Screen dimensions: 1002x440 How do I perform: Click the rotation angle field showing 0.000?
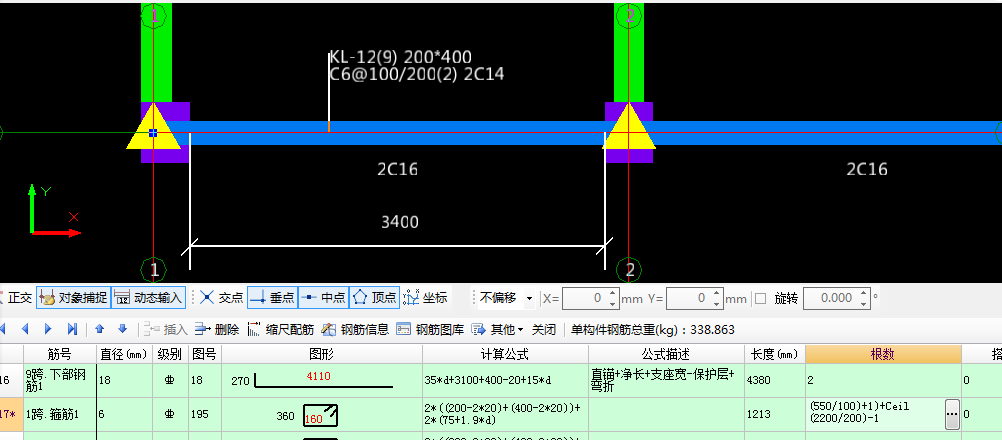tap(831, 298)
